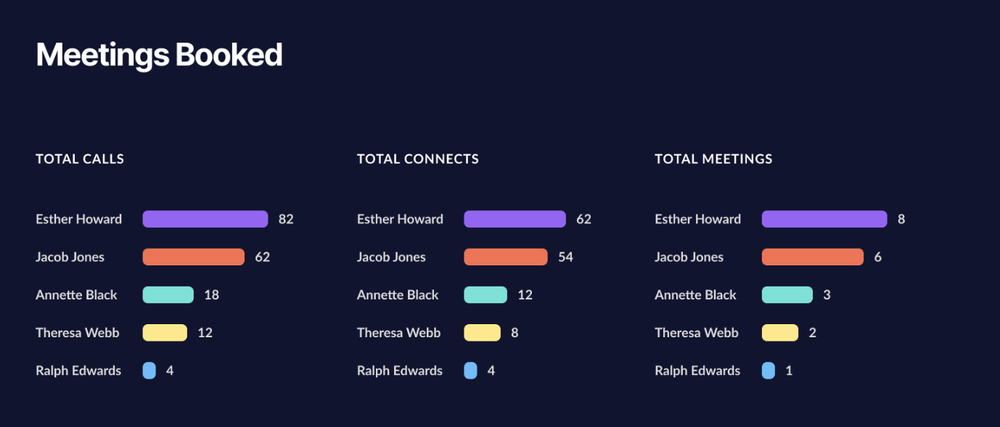Open Annette Black name under Total Meetings
This screenshot has height=427, width=1000.
point(696,295)
